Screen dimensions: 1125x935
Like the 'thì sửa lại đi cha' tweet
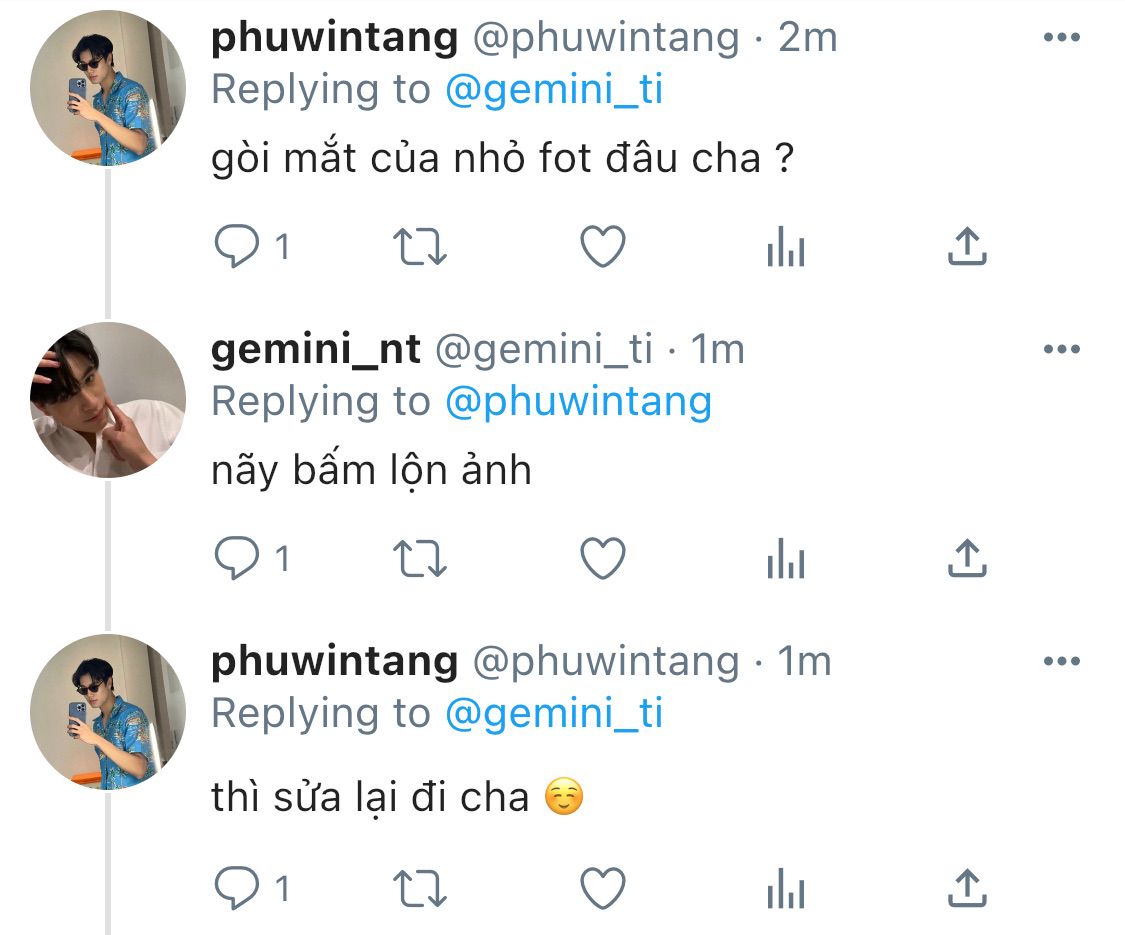(x=603, y=887)
